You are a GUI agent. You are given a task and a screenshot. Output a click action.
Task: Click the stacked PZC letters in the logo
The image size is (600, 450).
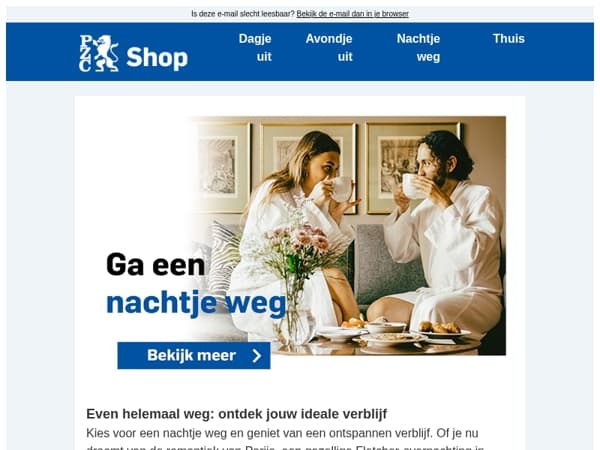(86, 53)
